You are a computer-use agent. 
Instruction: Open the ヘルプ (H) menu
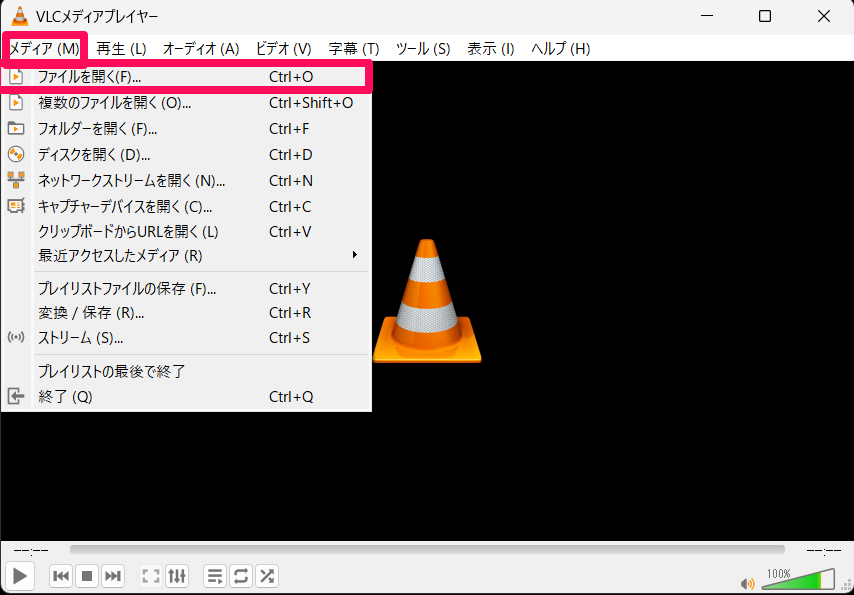(560, 48)
